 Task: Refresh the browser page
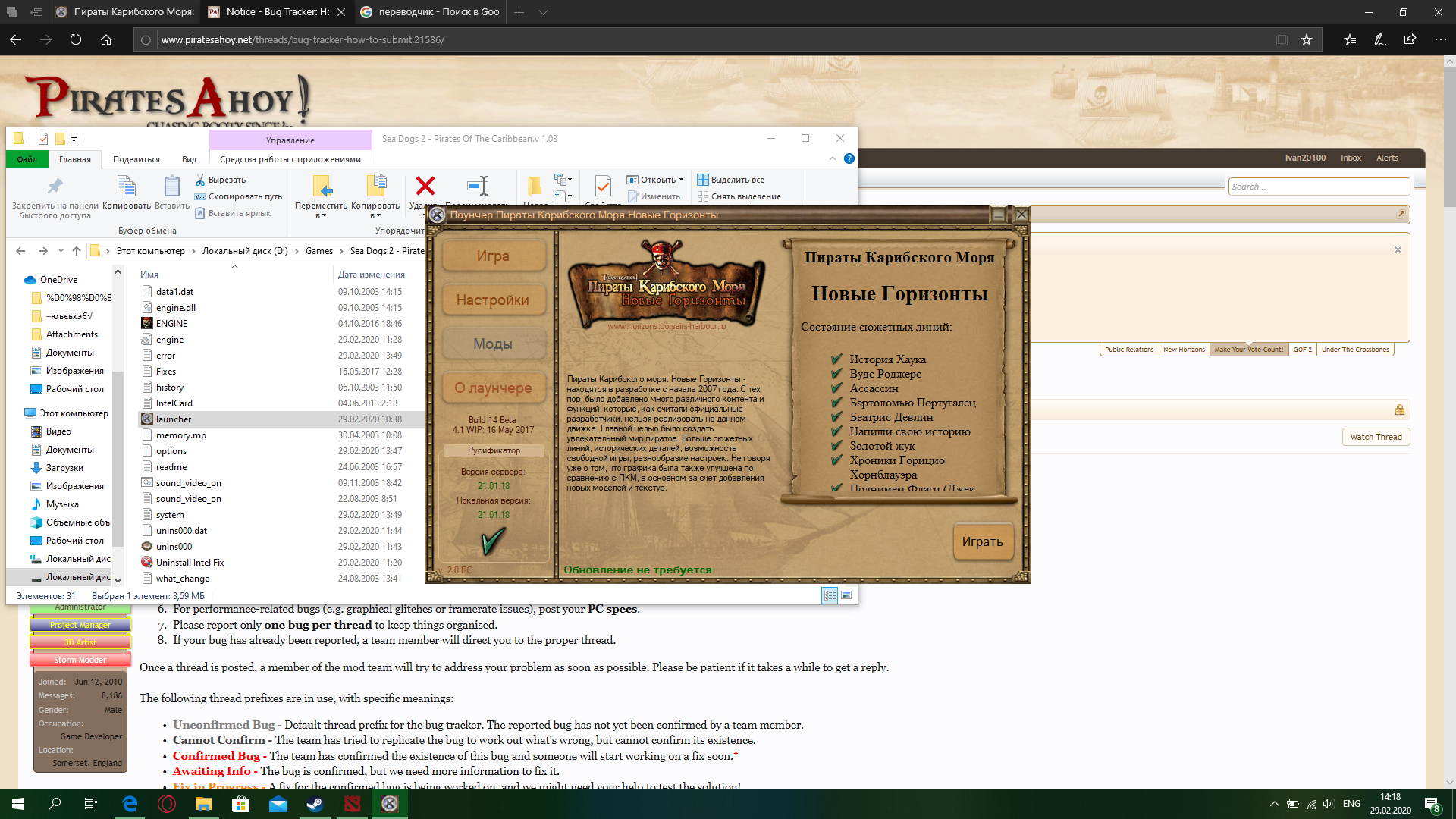pyautogui.click(x=76, y=39)
